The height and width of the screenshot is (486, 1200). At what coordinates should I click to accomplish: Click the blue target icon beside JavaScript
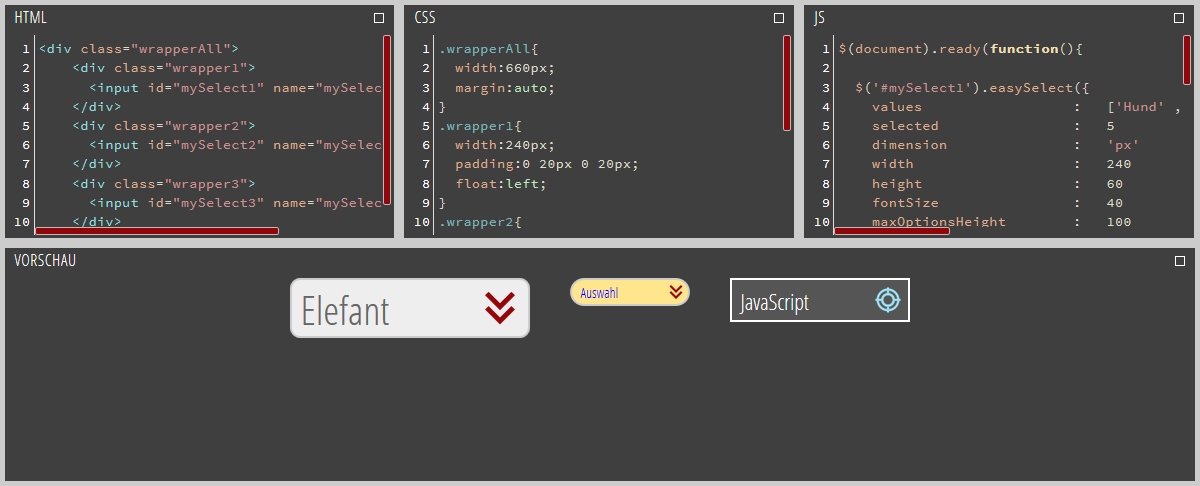[888, 300]
